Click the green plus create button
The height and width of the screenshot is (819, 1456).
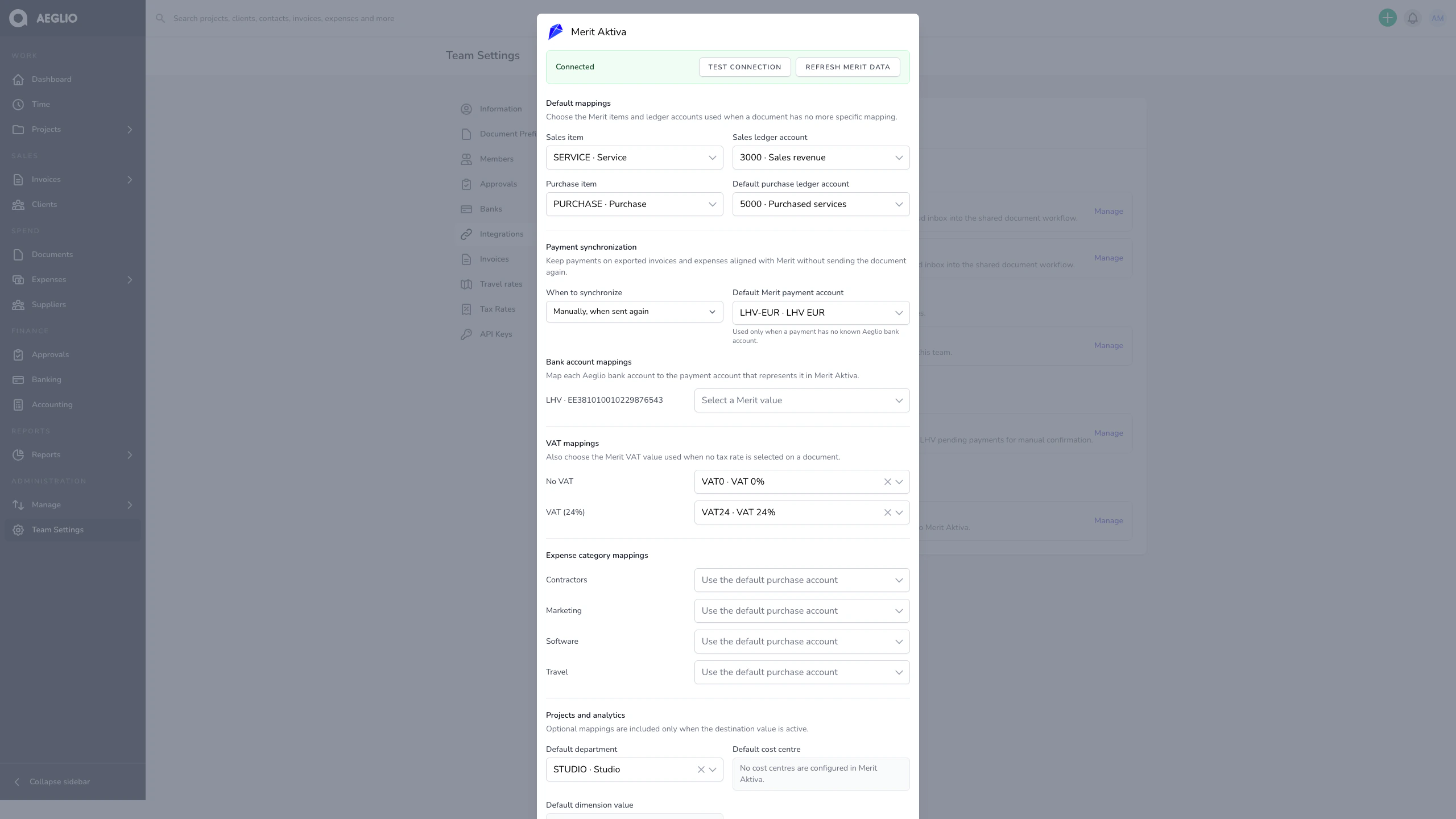click(x=1388, y=18)
